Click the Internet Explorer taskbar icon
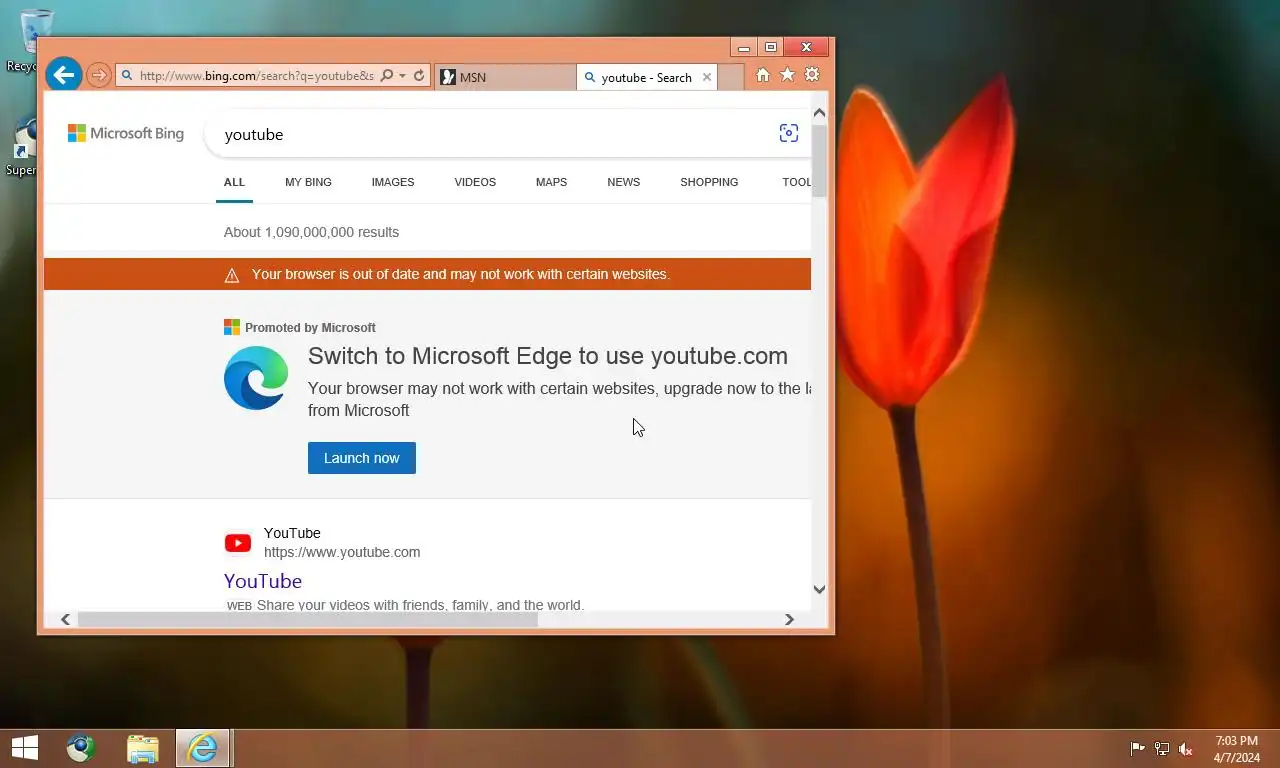This screenshot has width=1280, height=768. (x=203, y=748)
